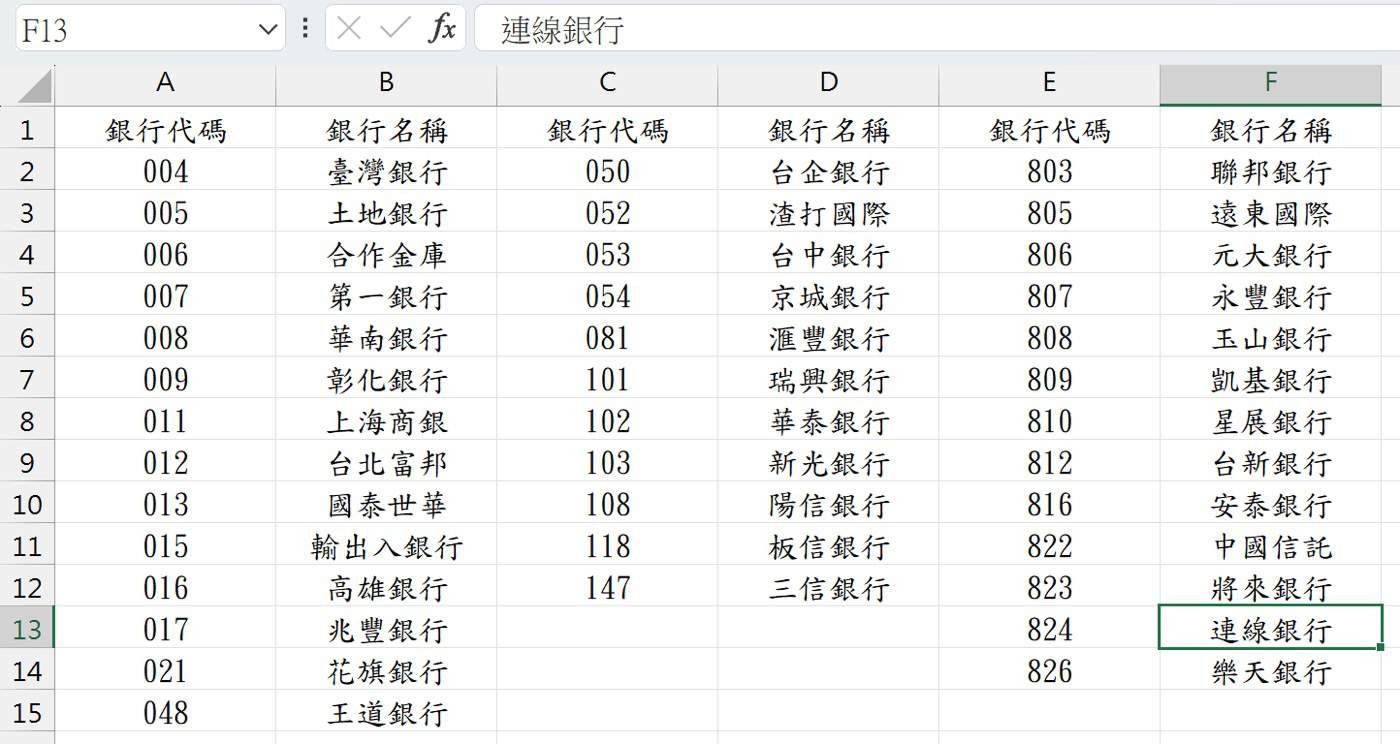Click cell with 王道銀行
The width and height of the screenshot is (1400, 744).
point(386,713)
